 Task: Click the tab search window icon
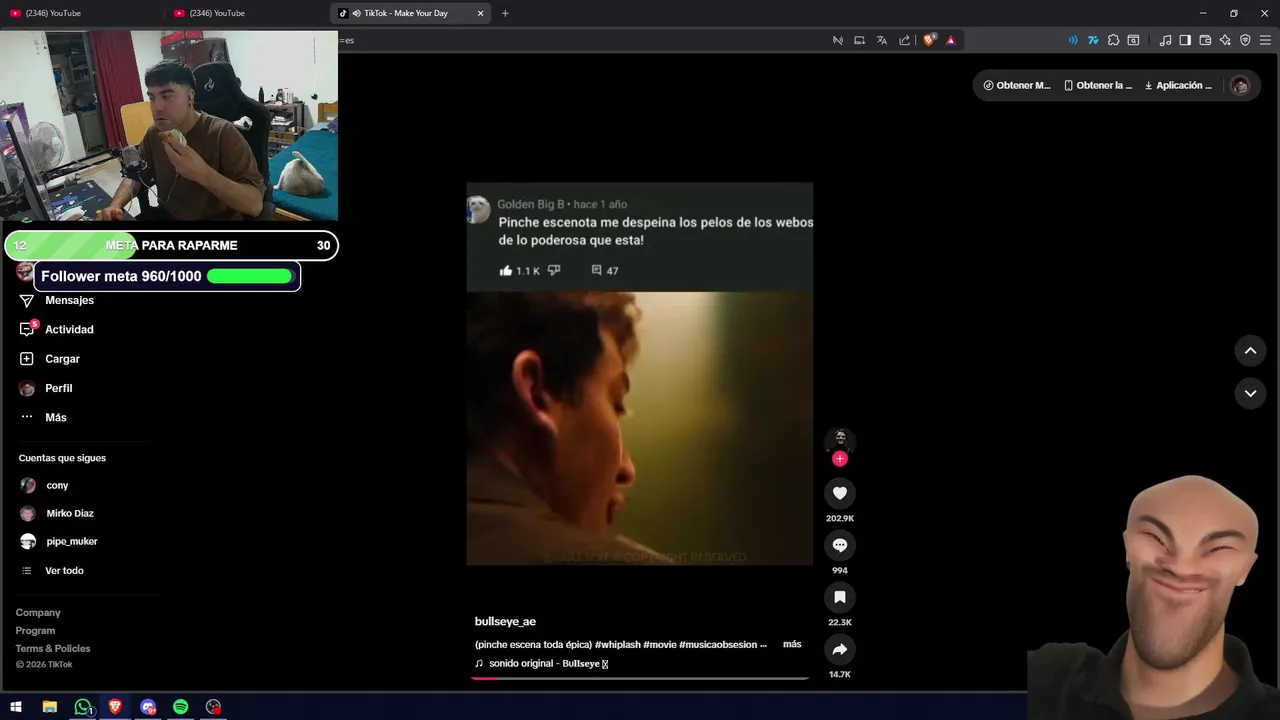[1133, 40]
